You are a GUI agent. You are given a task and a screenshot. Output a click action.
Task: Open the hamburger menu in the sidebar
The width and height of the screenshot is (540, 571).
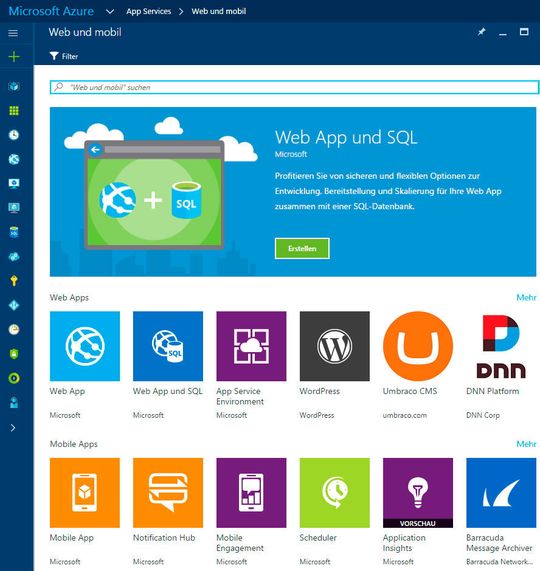[x=13, y=33]
